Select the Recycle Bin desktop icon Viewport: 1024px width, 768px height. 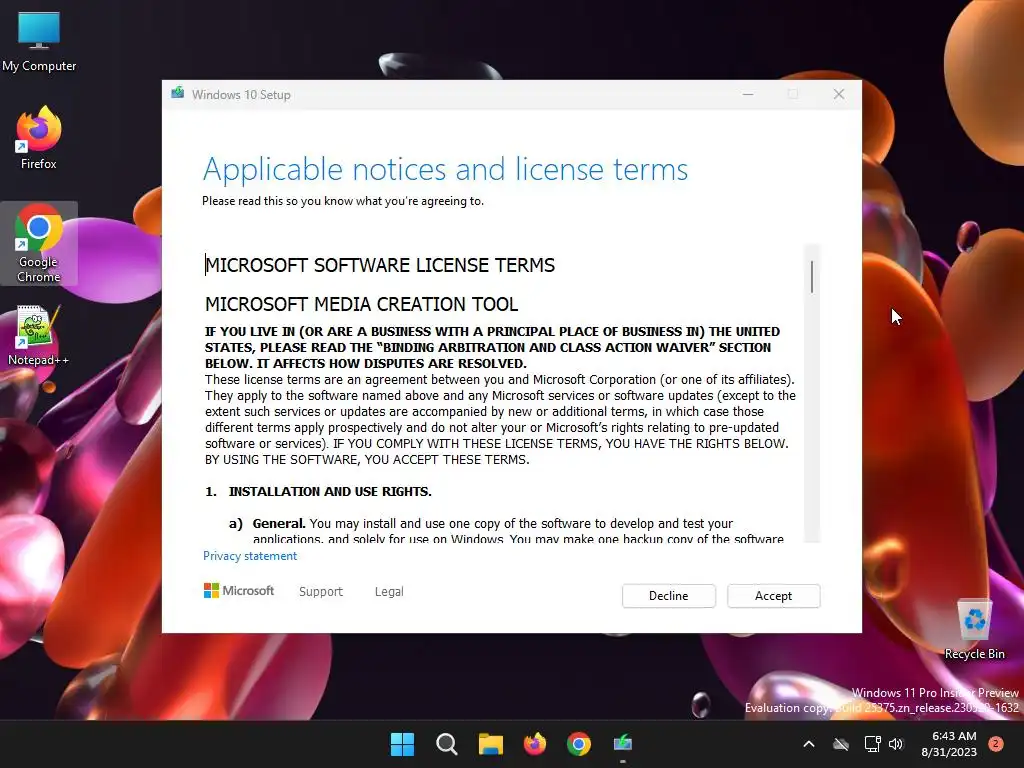click(x=974, y=629)
